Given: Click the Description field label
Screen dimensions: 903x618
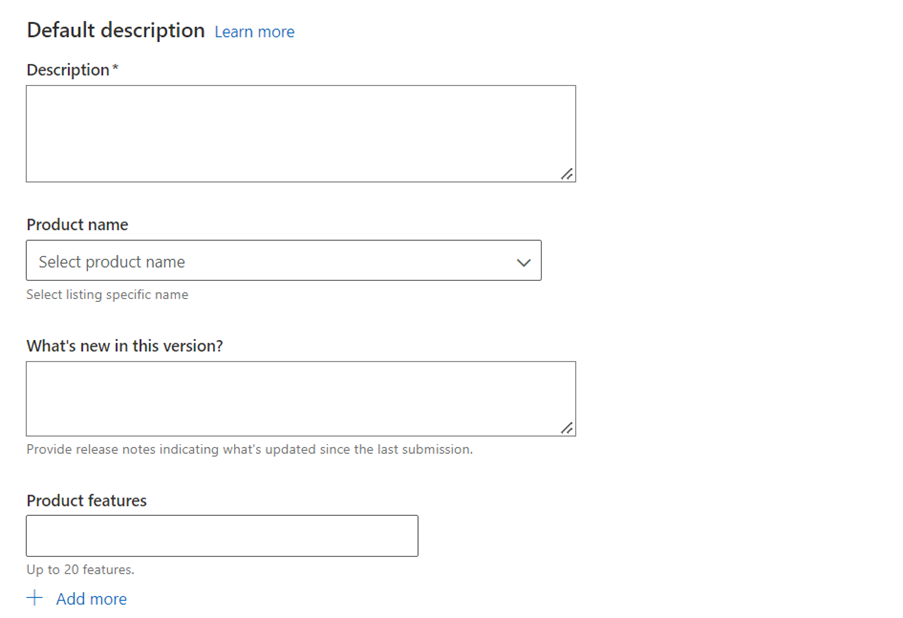Looking at the screenshot, I should [68, 70].
